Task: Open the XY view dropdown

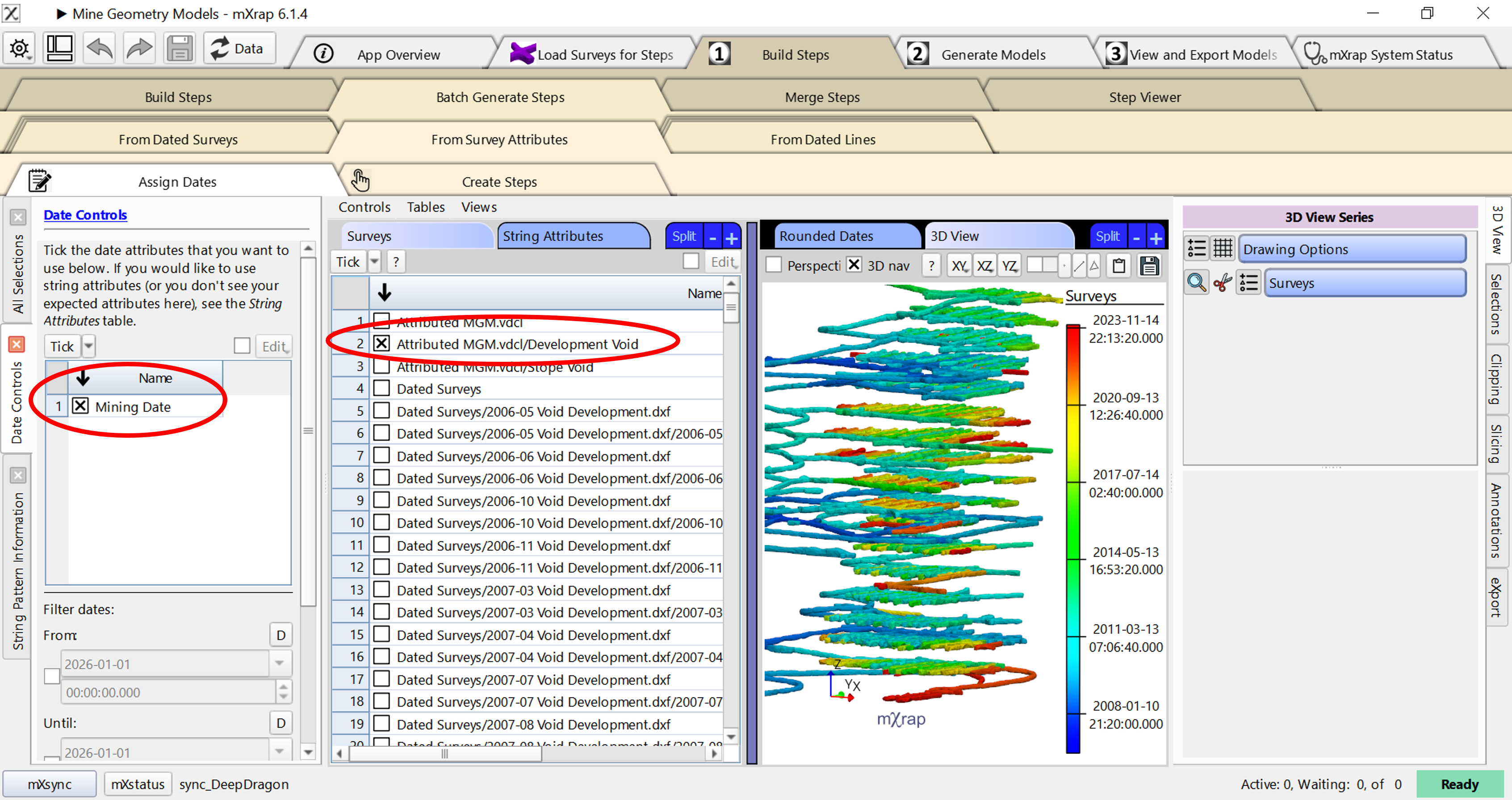Action: coord(959,266)
